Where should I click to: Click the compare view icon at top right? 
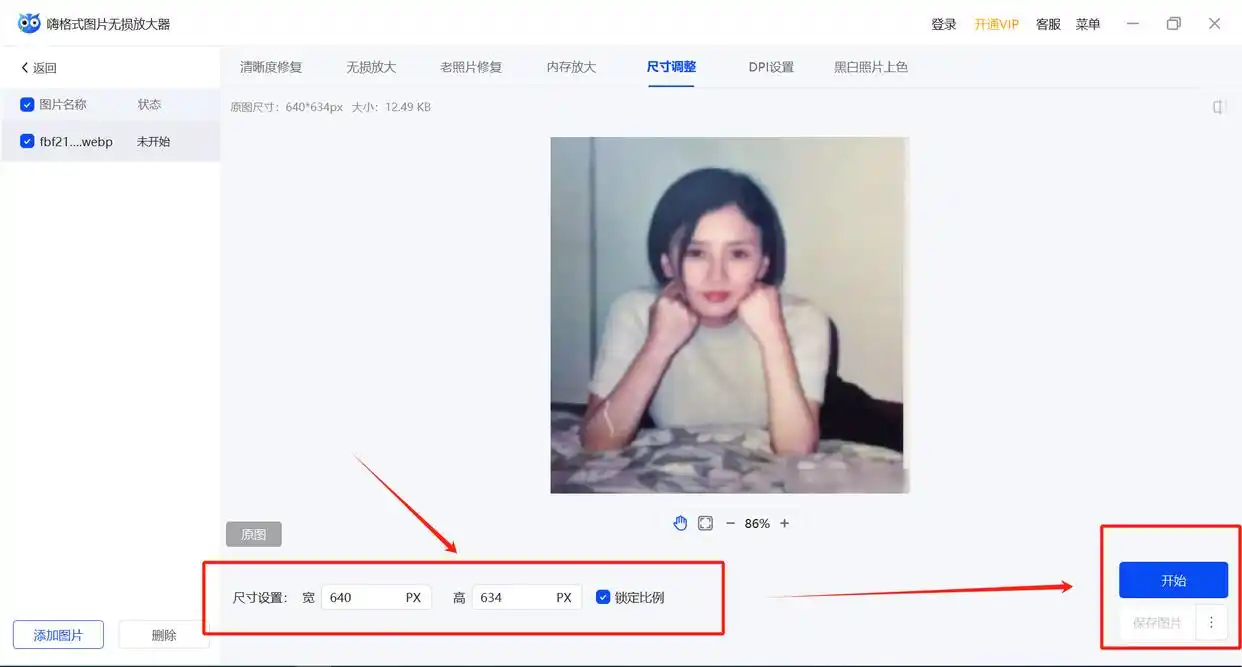(1219, 107)
